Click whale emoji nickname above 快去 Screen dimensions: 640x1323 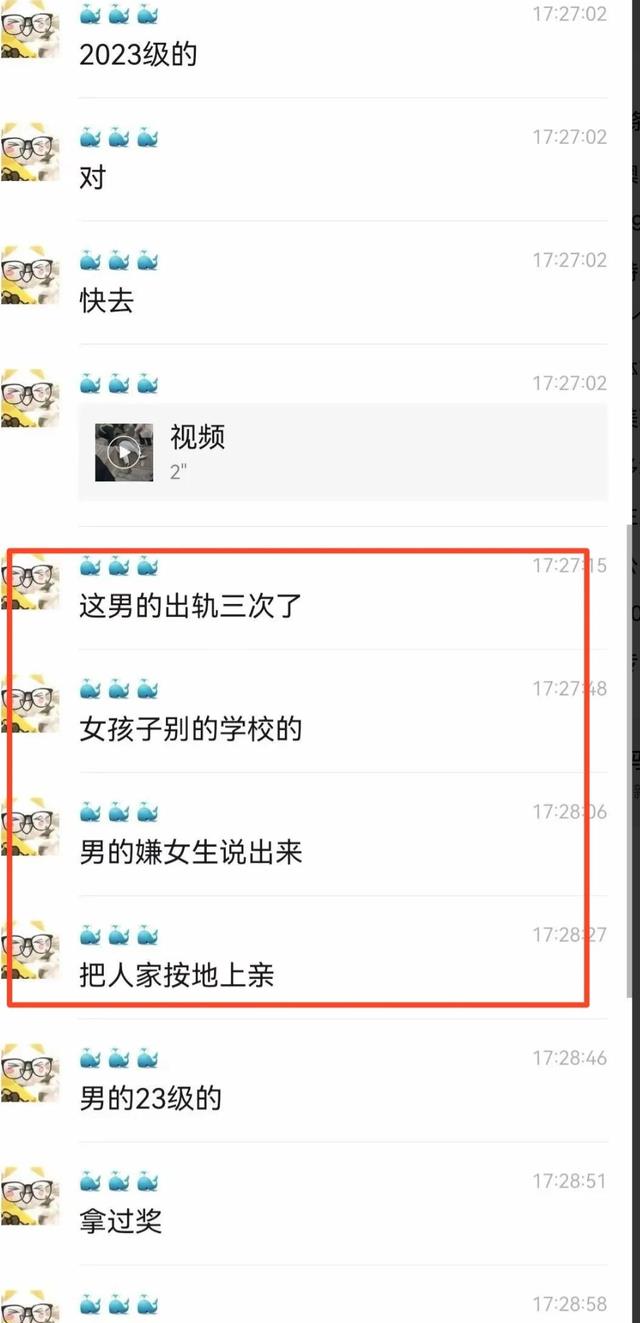pyautogui.click(x=119, y=261)
